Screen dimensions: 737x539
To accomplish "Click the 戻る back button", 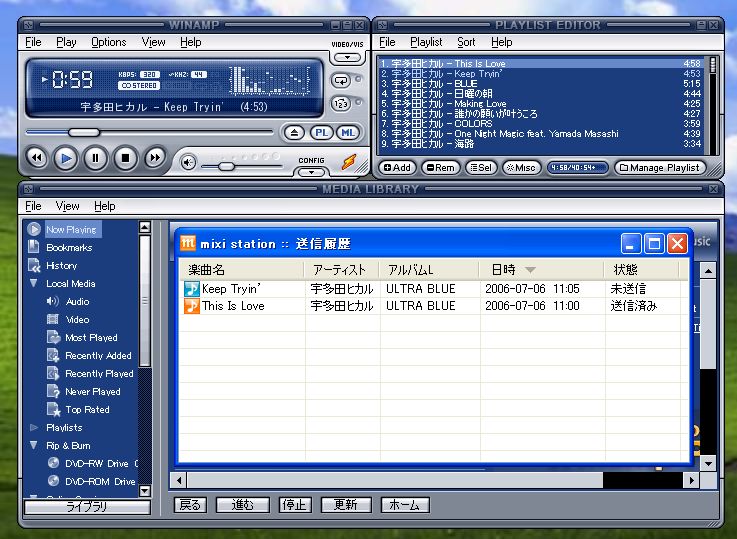I will pyautogui.click(x=190, y=505).
